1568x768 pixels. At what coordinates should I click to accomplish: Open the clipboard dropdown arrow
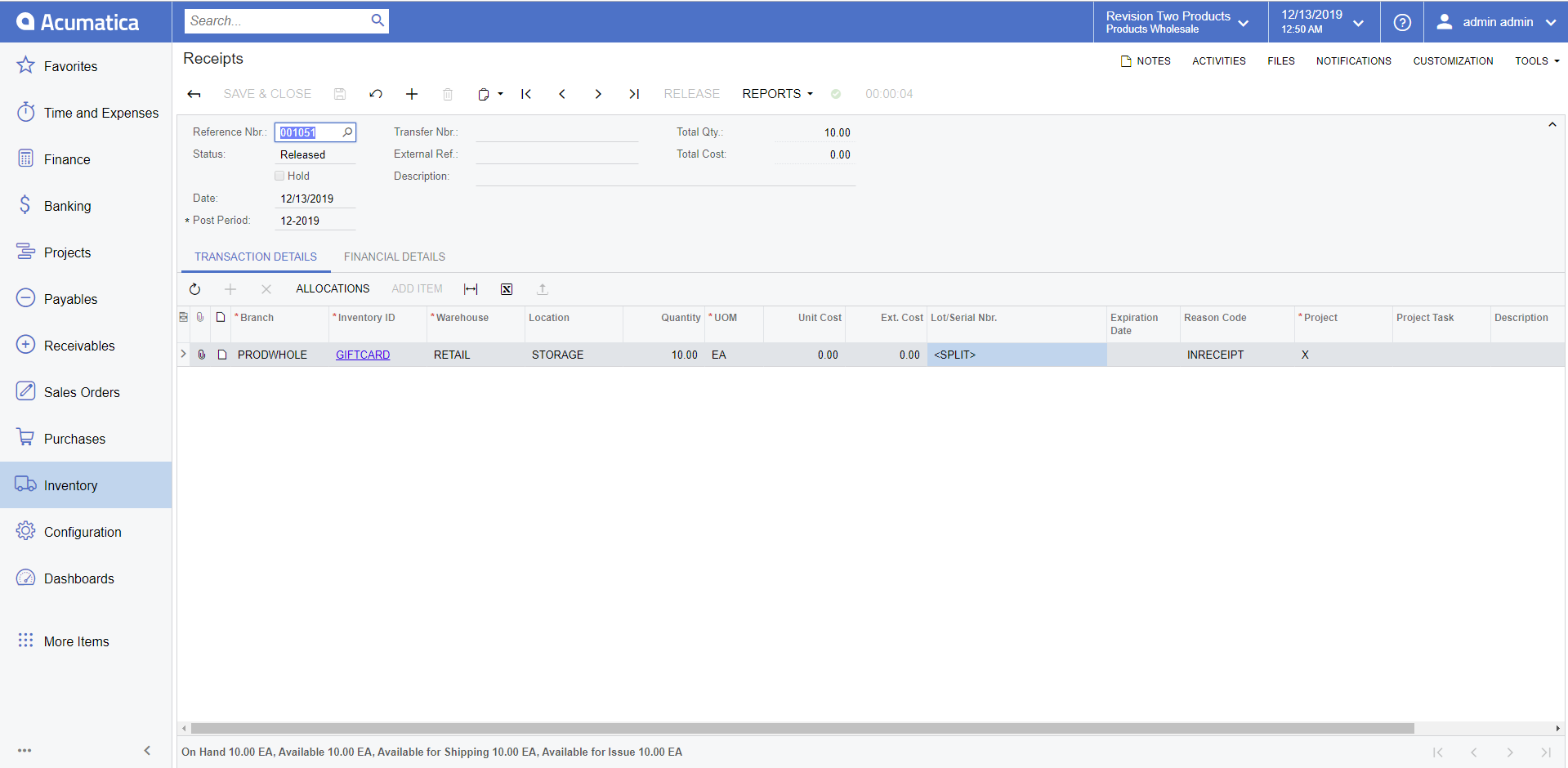coord(500,94)
